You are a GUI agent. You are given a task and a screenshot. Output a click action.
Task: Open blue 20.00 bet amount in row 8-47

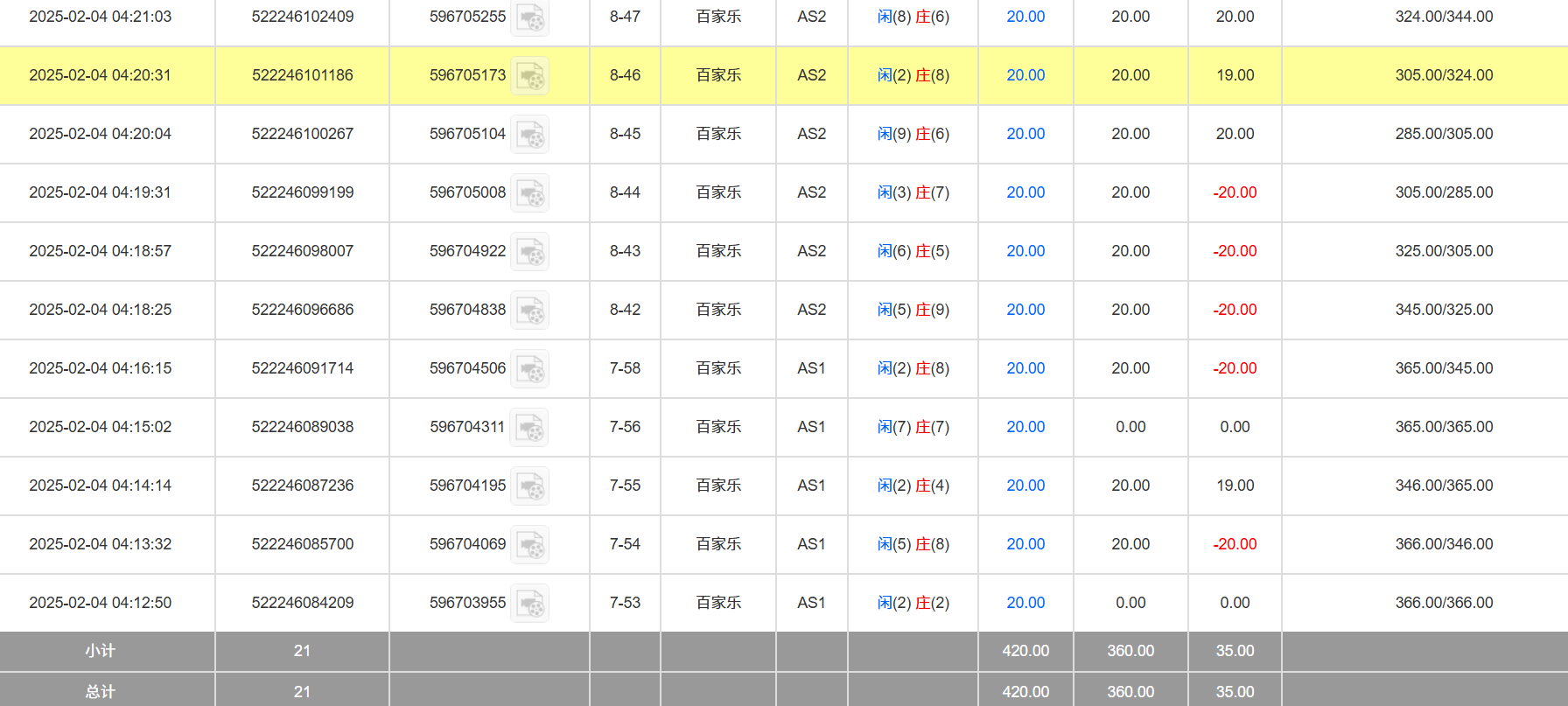click(1025, 17)
